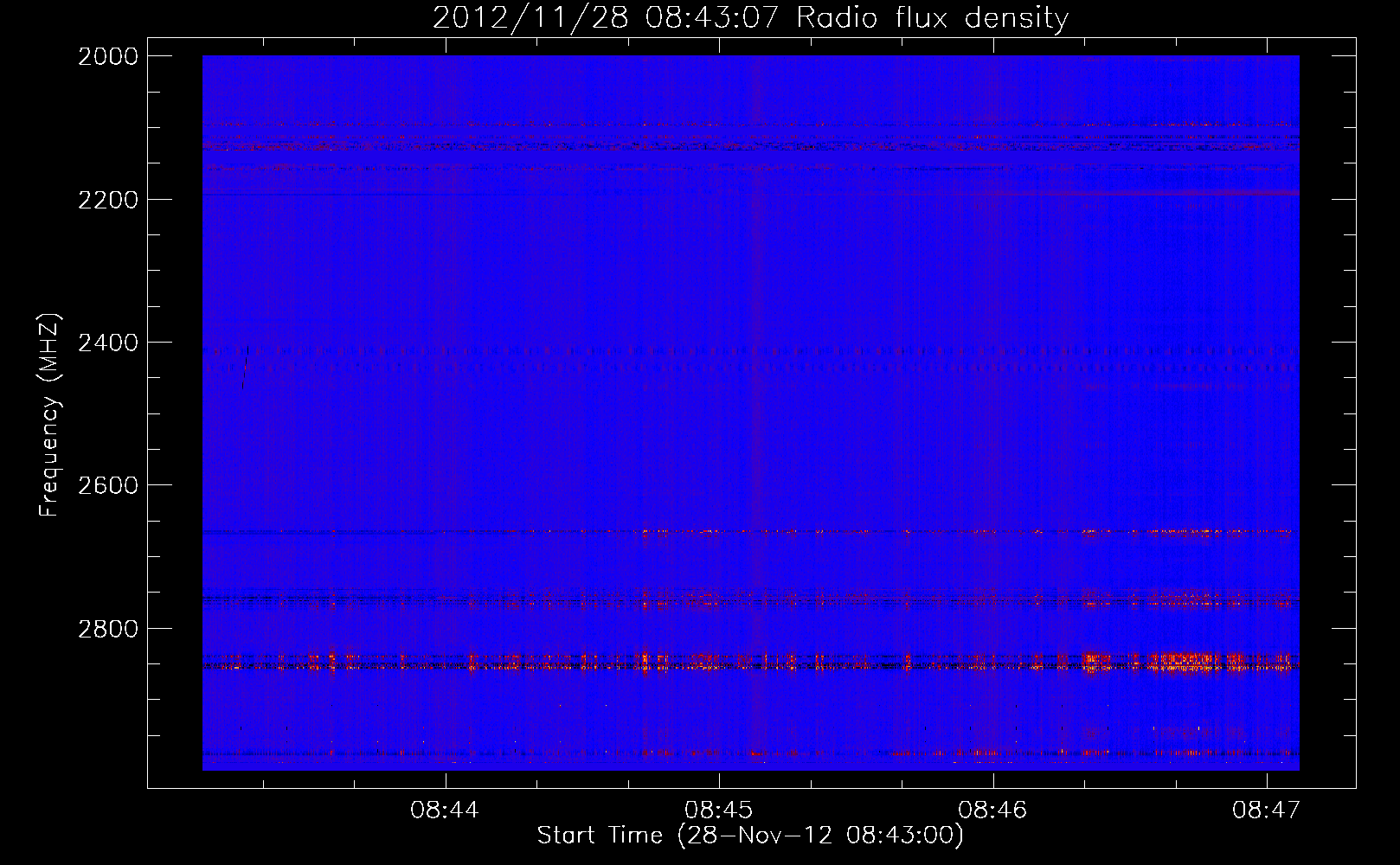1400x865 pixels.
Task: Click the 'Start Time (28-Nov-12 08:43:00)' label
Action: tap(750, 836)
